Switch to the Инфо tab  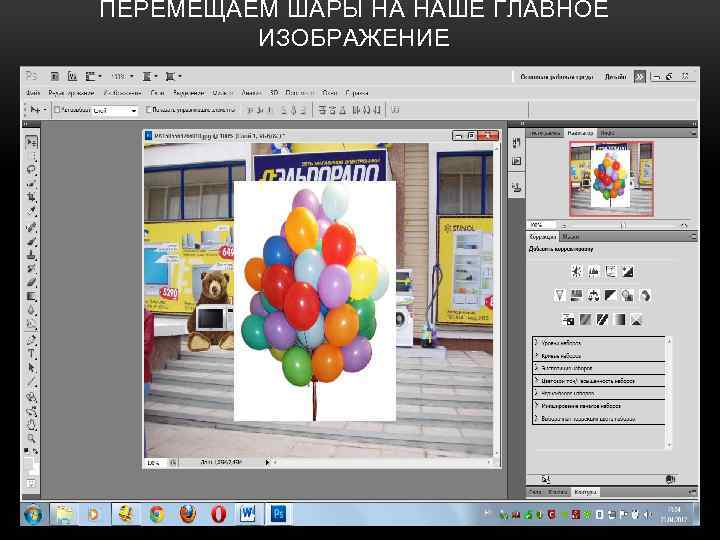click(608, 133)
